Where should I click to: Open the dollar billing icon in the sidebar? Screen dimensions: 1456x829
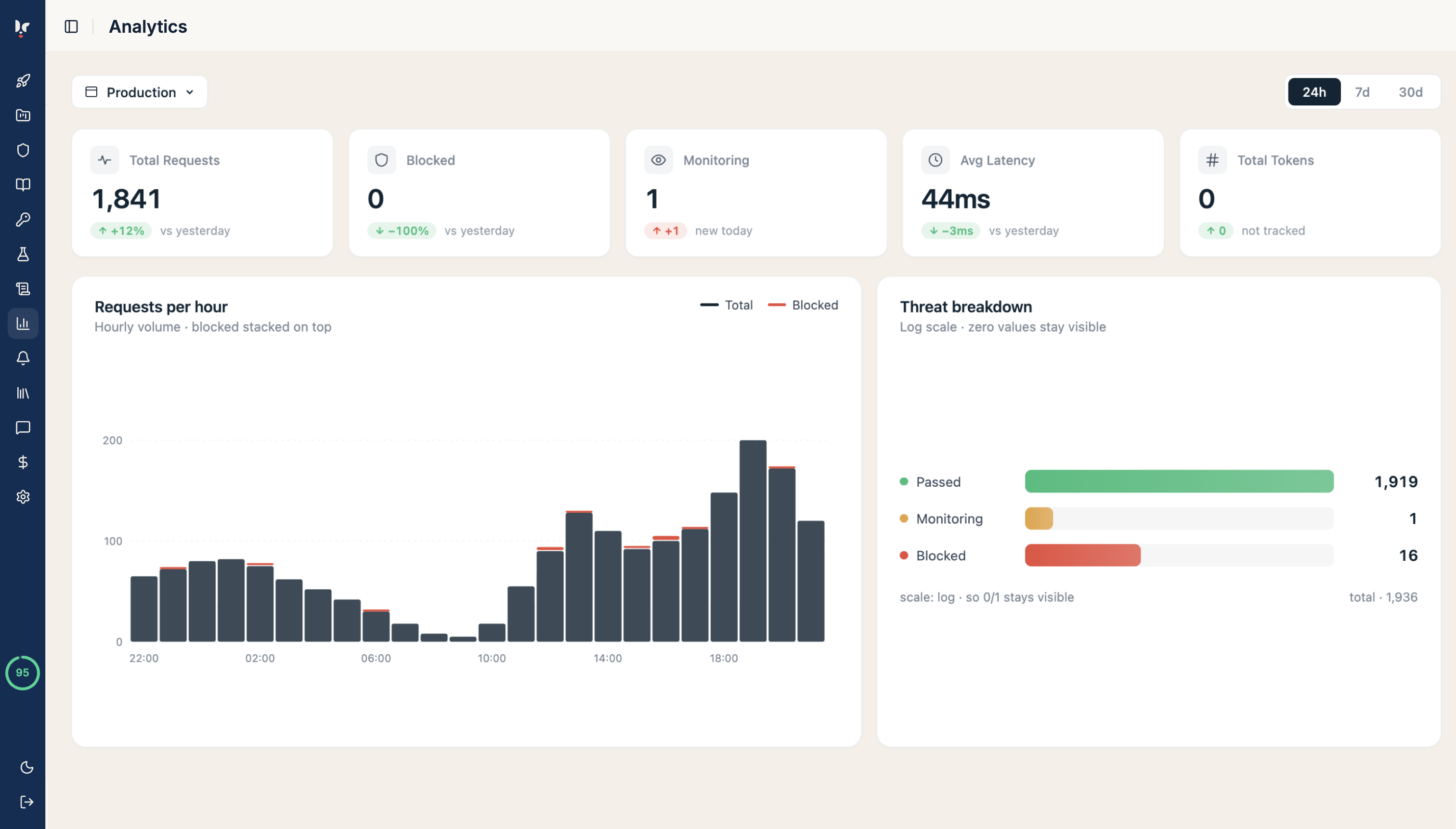(23, 462)
